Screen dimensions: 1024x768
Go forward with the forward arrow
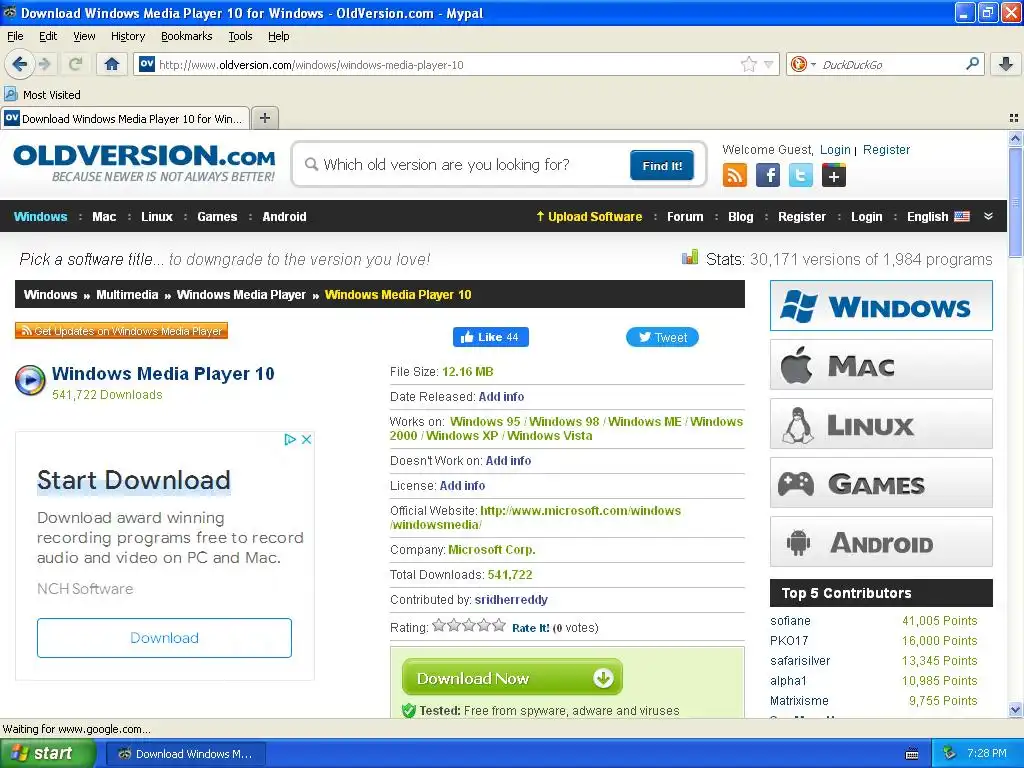tap(44, 64)
